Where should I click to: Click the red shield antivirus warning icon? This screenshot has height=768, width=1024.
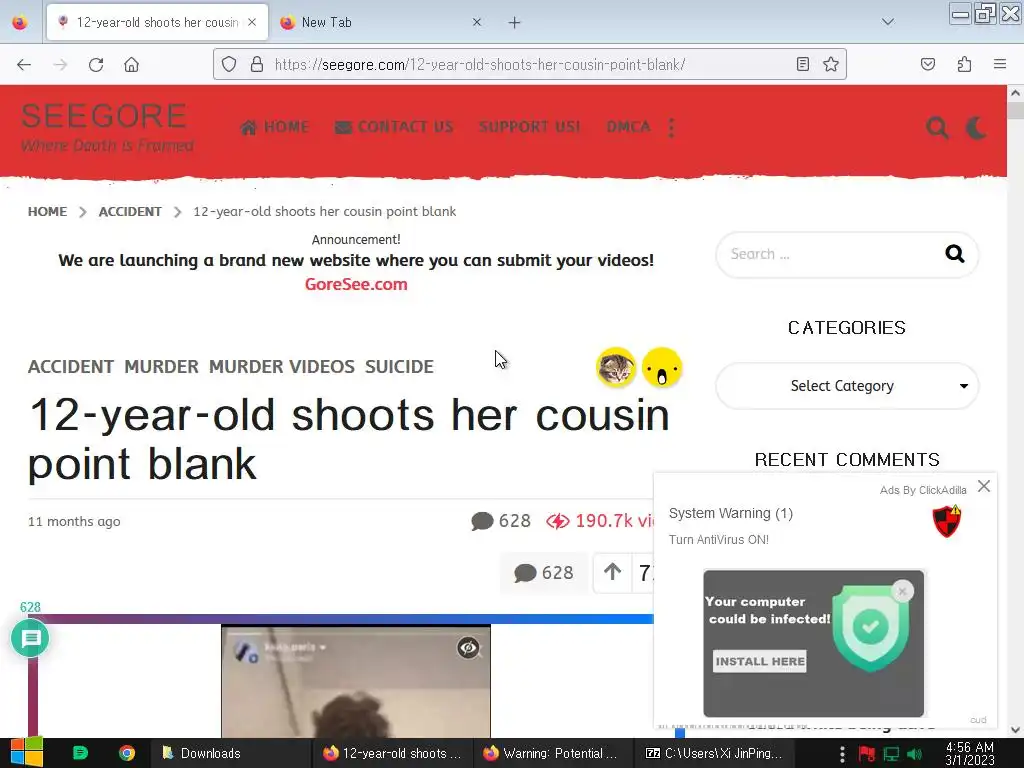tap(946, 521)
